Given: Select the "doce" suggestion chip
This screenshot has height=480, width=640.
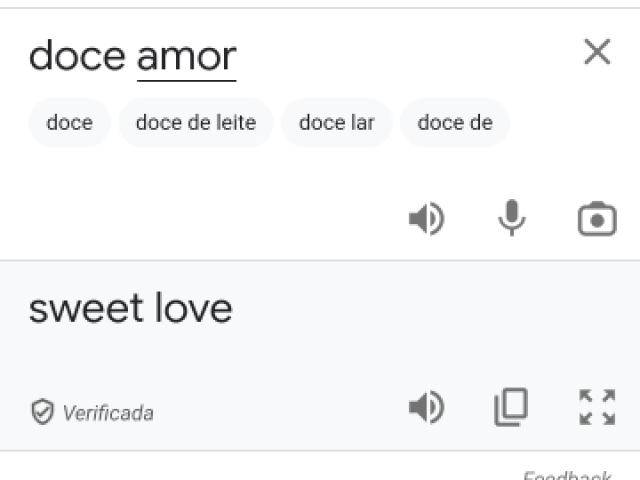Looking at the screenshot, I should tap(69, 122).
